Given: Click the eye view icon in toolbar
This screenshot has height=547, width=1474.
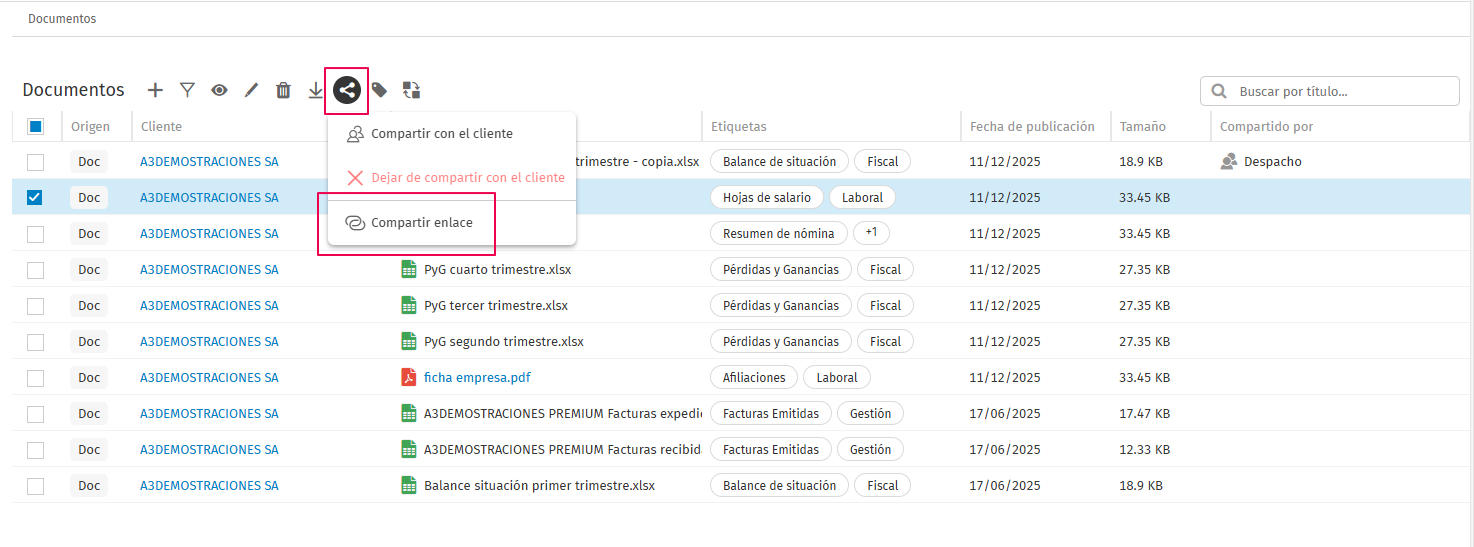Looking at the screenshot, I should pos(219,90).
